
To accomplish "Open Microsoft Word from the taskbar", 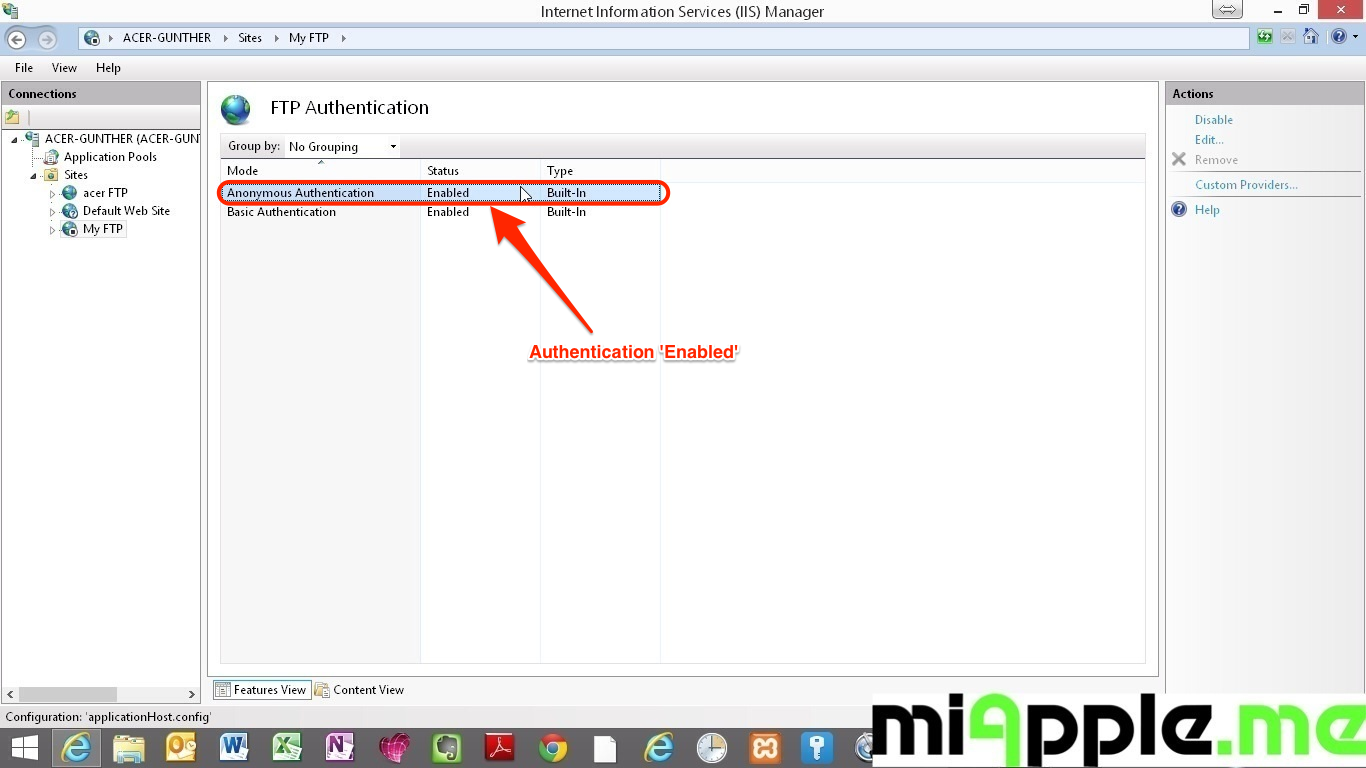I will click(233, 747).
